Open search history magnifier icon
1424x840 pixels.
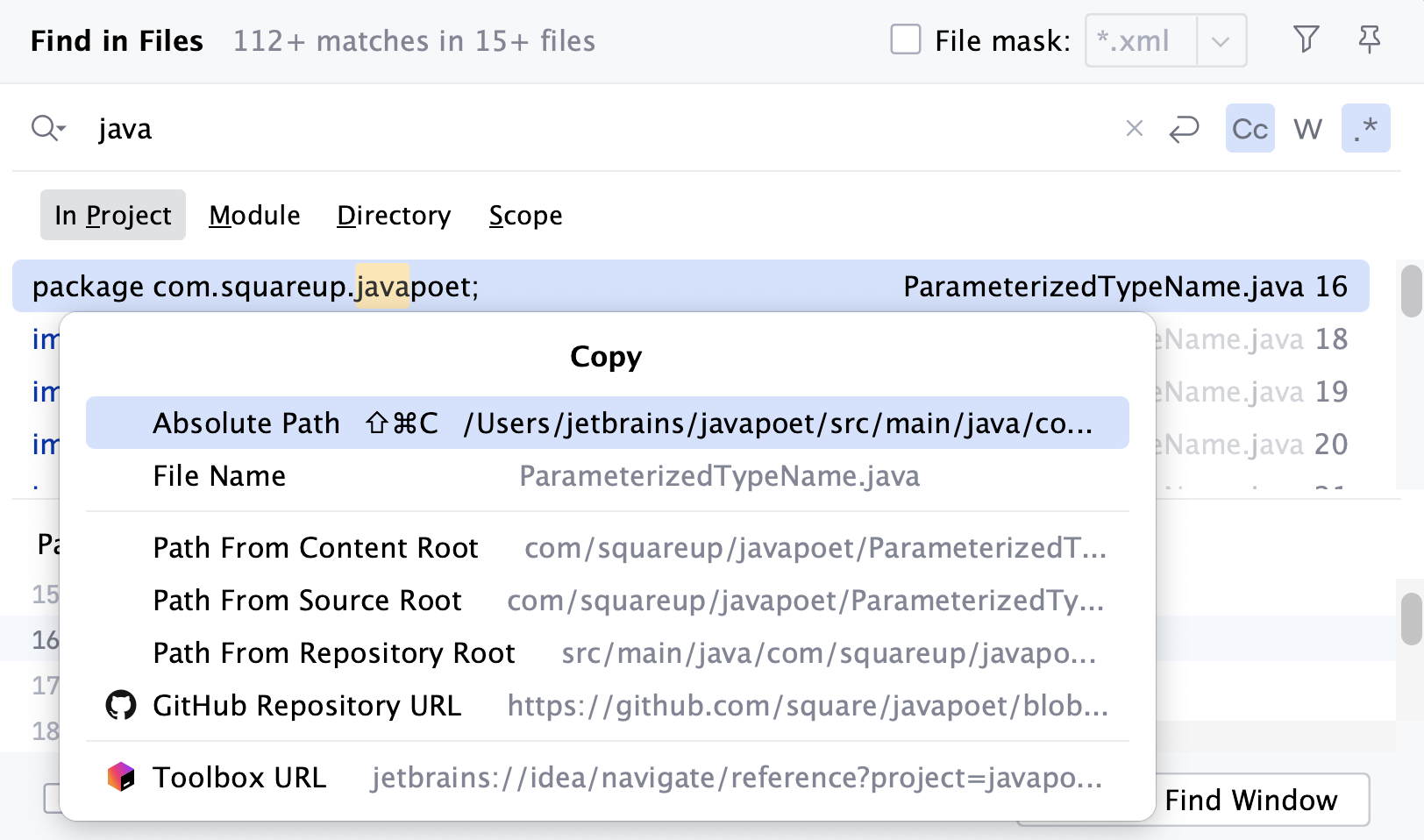tap(47, 129)
